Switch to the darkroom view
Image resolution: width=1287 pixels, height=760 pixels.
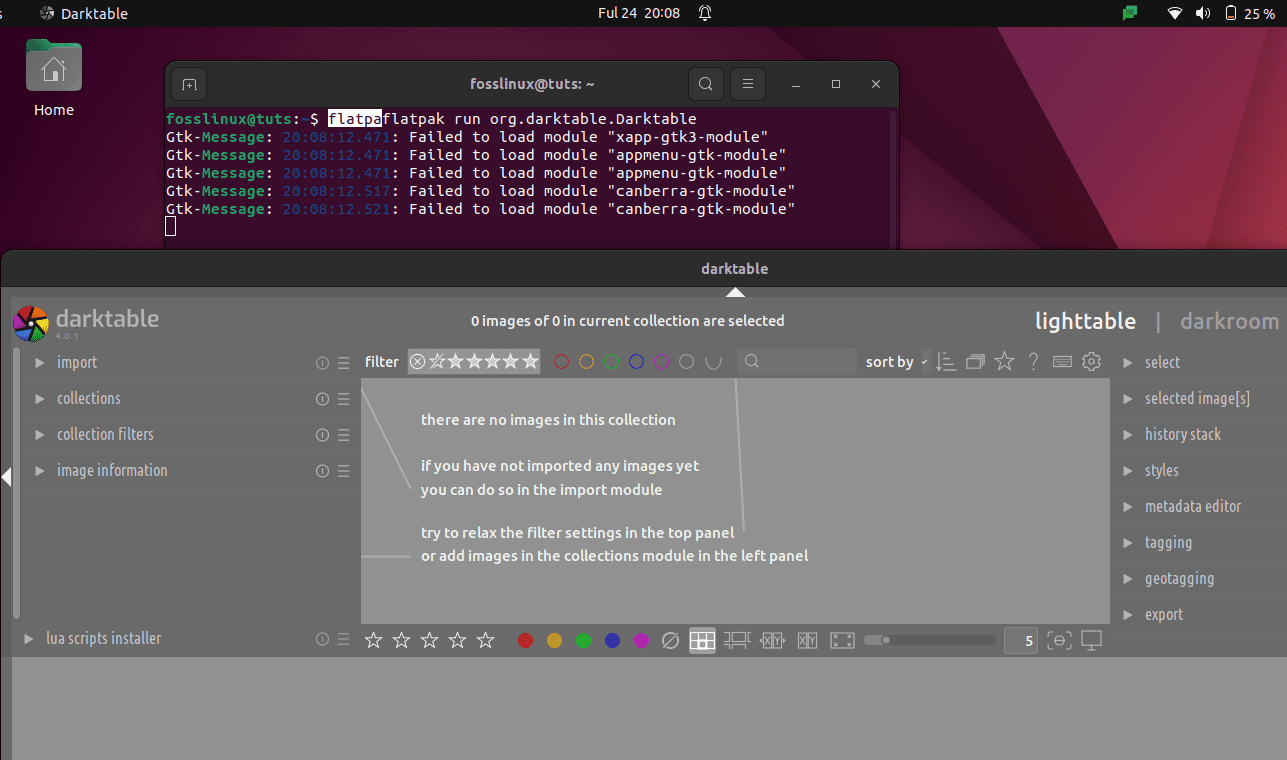pos(1229,320)
